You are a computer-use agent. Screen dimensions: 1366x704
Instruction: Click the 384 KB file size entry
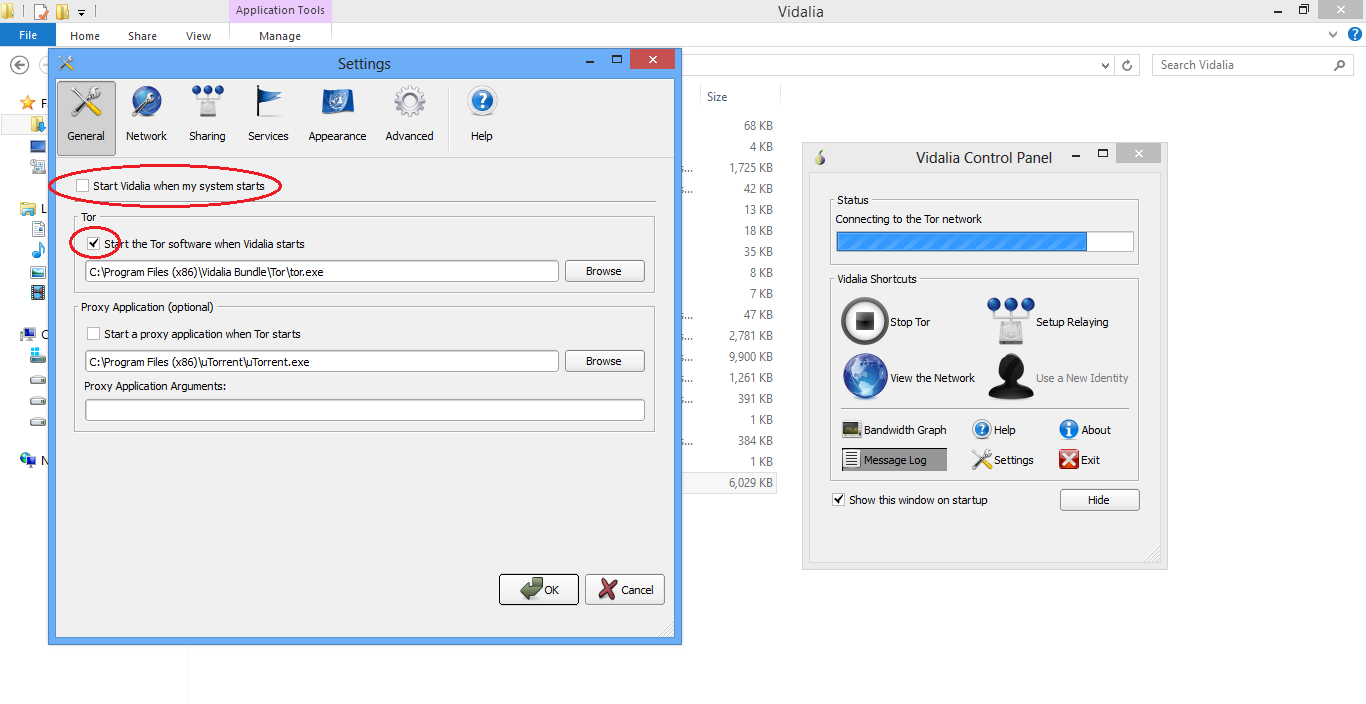click(755, 441)
